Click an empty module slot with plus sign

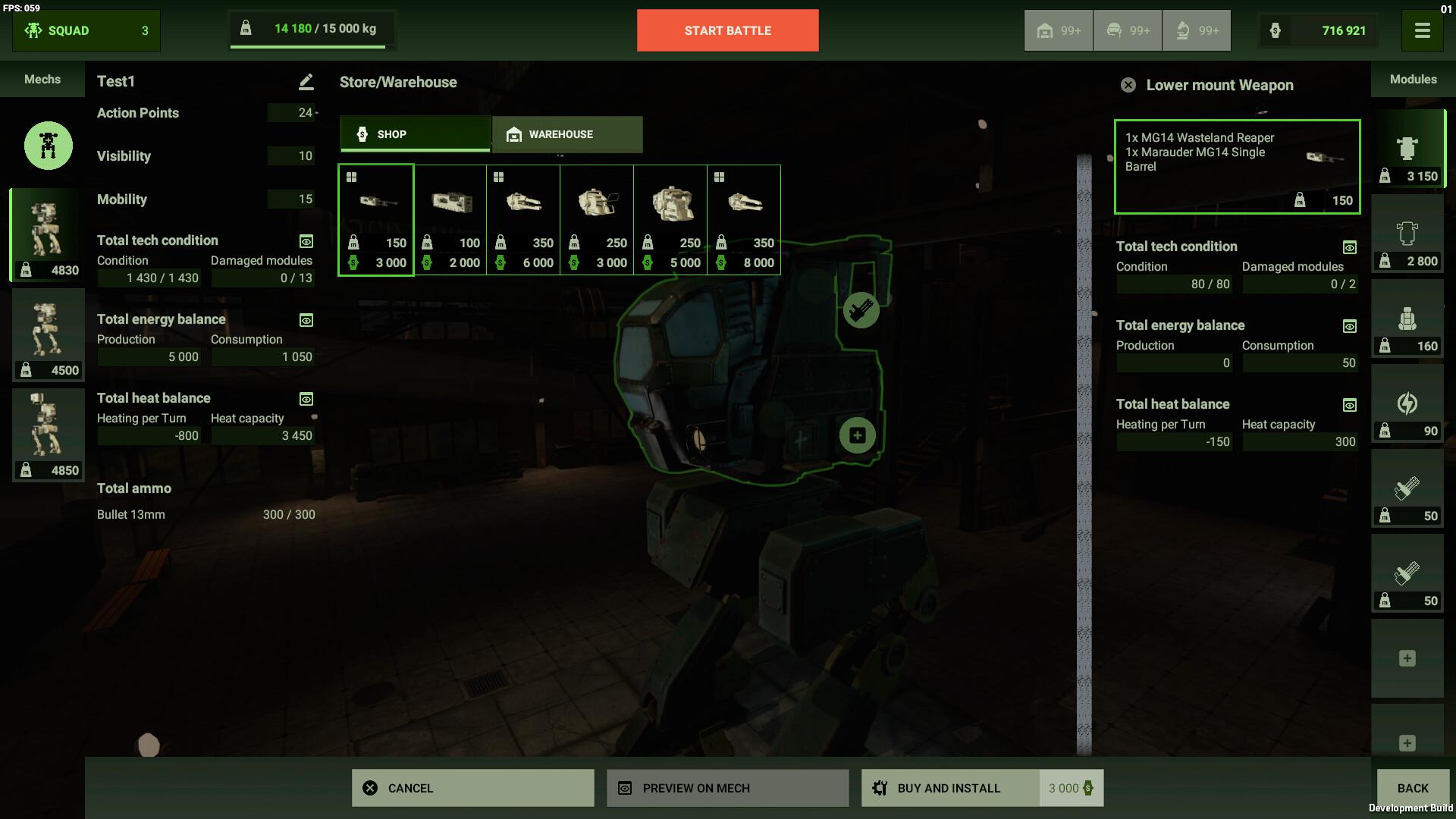point(1408,660)
